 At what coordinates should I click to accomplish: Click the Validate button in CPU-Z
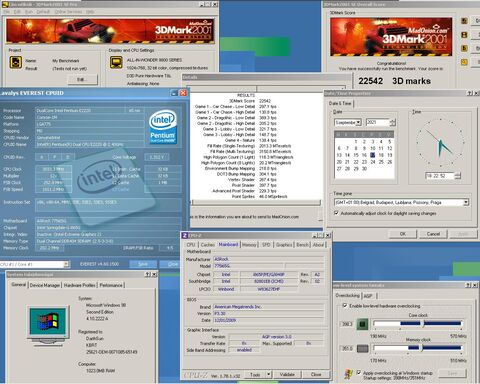(x=287, y=375)
